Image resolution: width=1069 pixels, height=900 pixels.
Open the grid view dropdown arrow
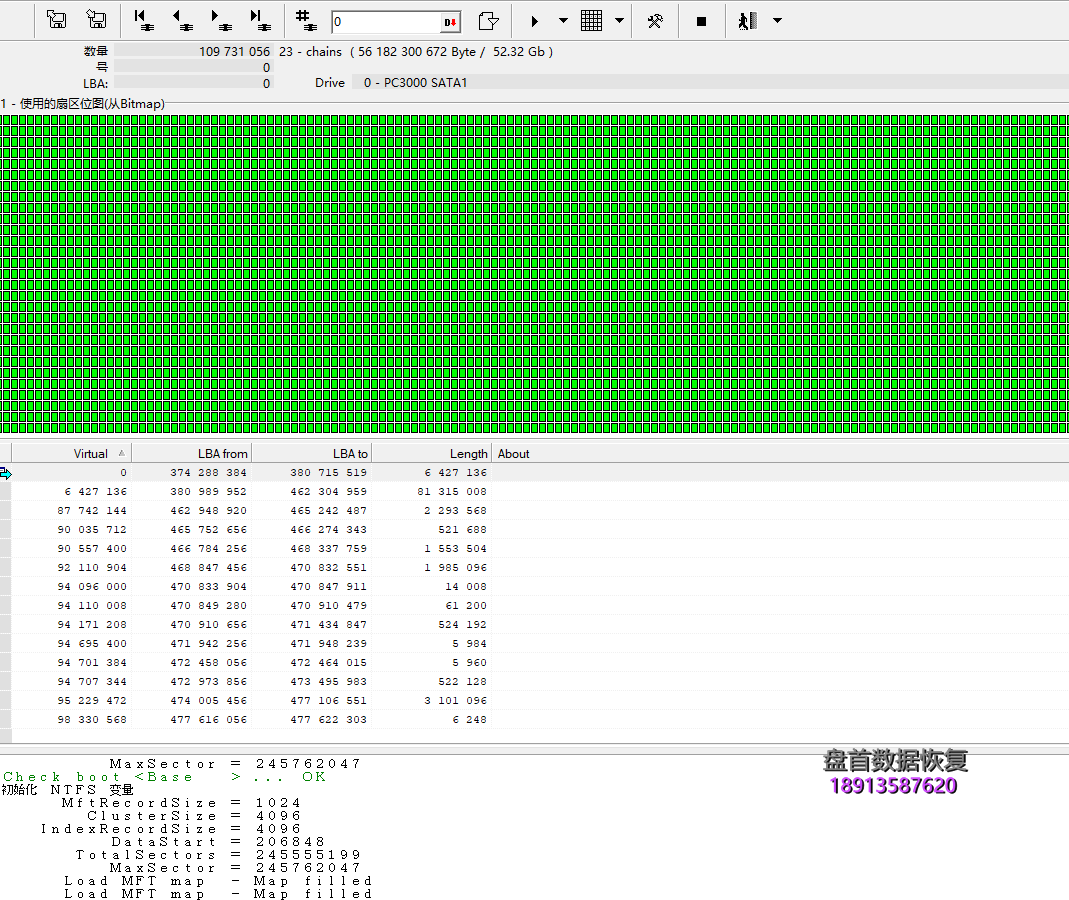pyautogui.click(x=619, y=21)
